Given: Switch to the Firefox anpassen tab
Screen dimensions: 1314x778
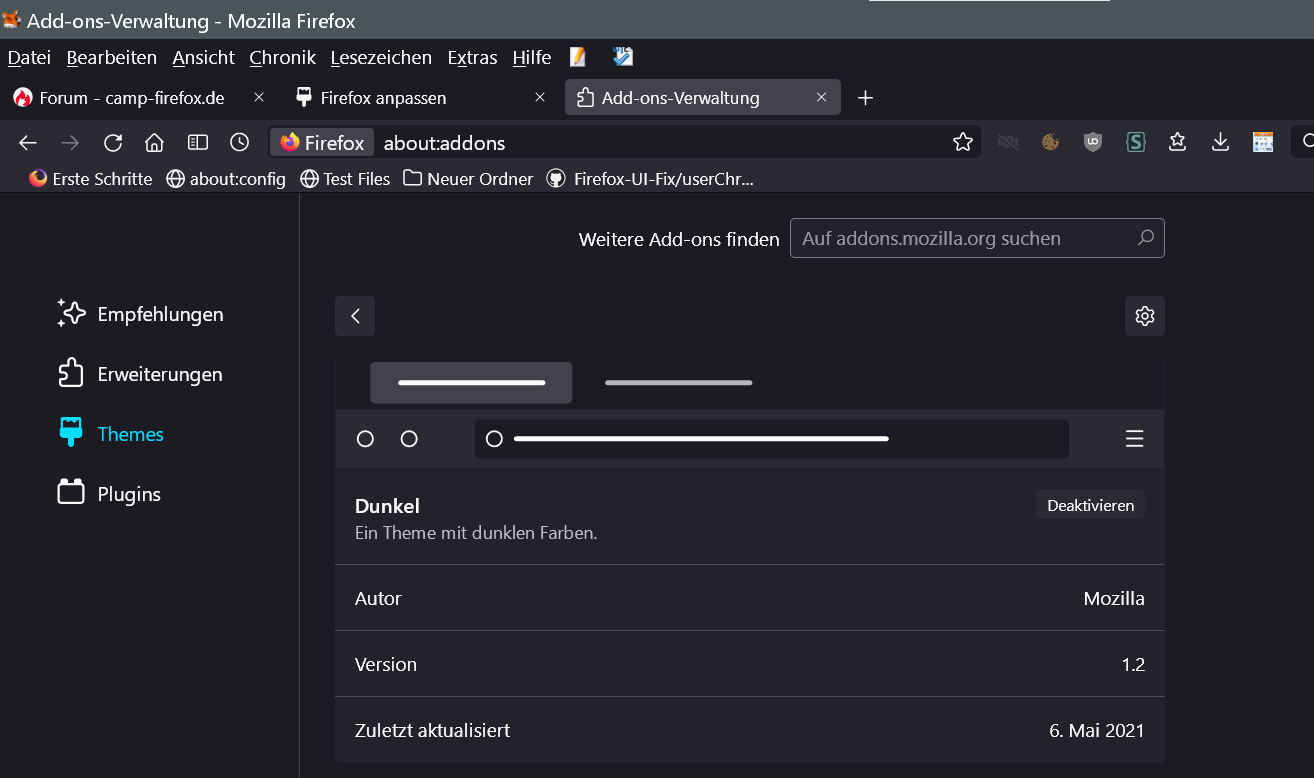Looking at the screenshot, I should pos(383,98).
